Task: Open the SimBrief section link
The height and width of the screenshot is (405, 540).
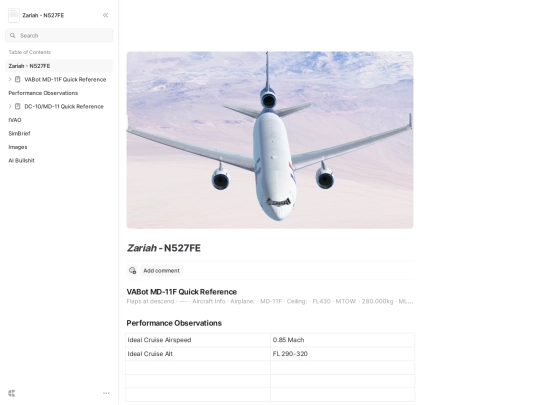Action: [19, 133]
